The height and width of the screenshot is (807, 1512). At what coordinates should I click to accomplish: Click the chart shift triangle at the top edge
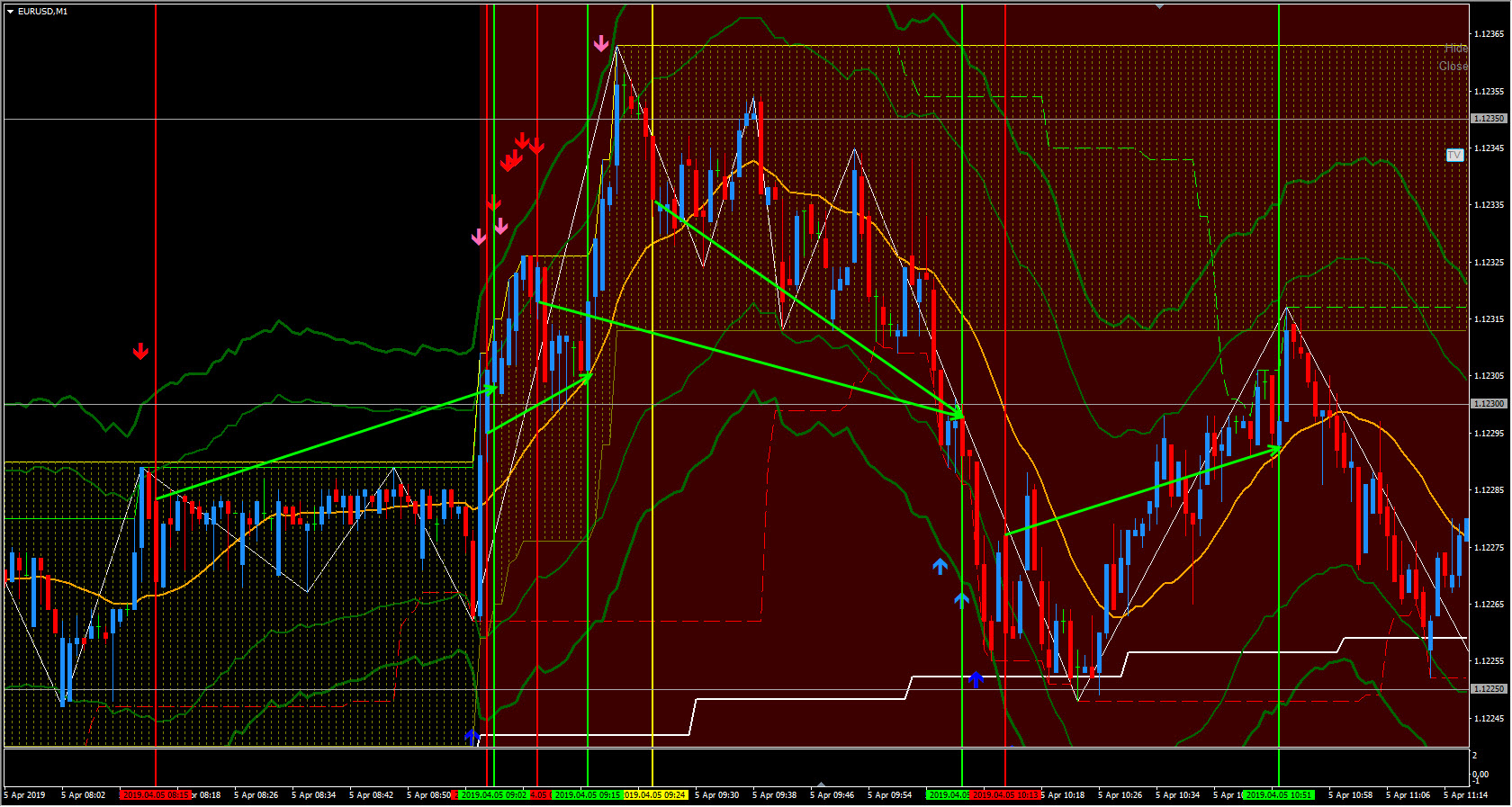tap(1159, 6)
